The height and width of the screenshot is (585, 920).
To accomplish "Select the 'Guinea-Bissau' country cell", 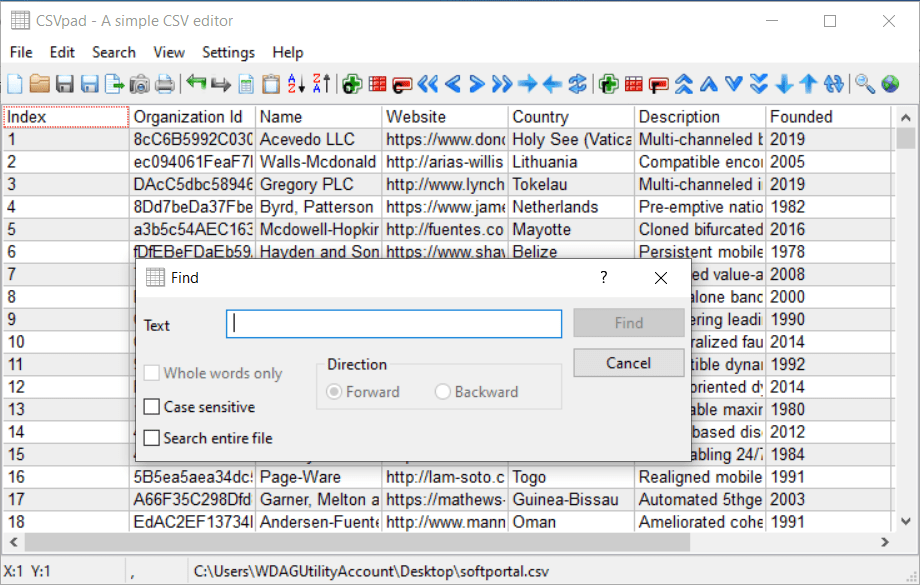I will [570, 499].
